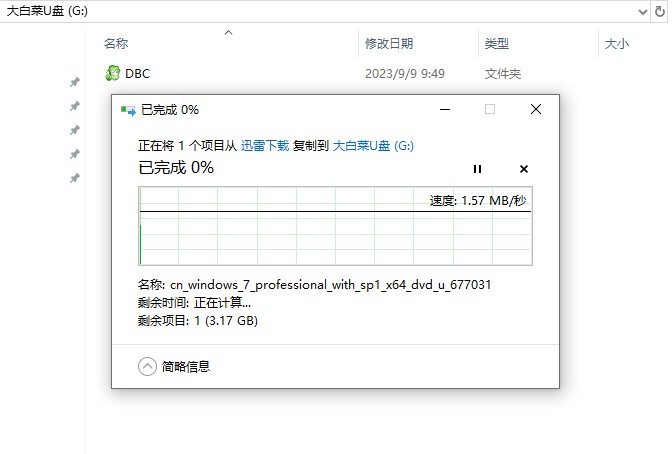
Task: Close the copy progress dialog window
Action: pyautogui.click(x=536, y=109)
